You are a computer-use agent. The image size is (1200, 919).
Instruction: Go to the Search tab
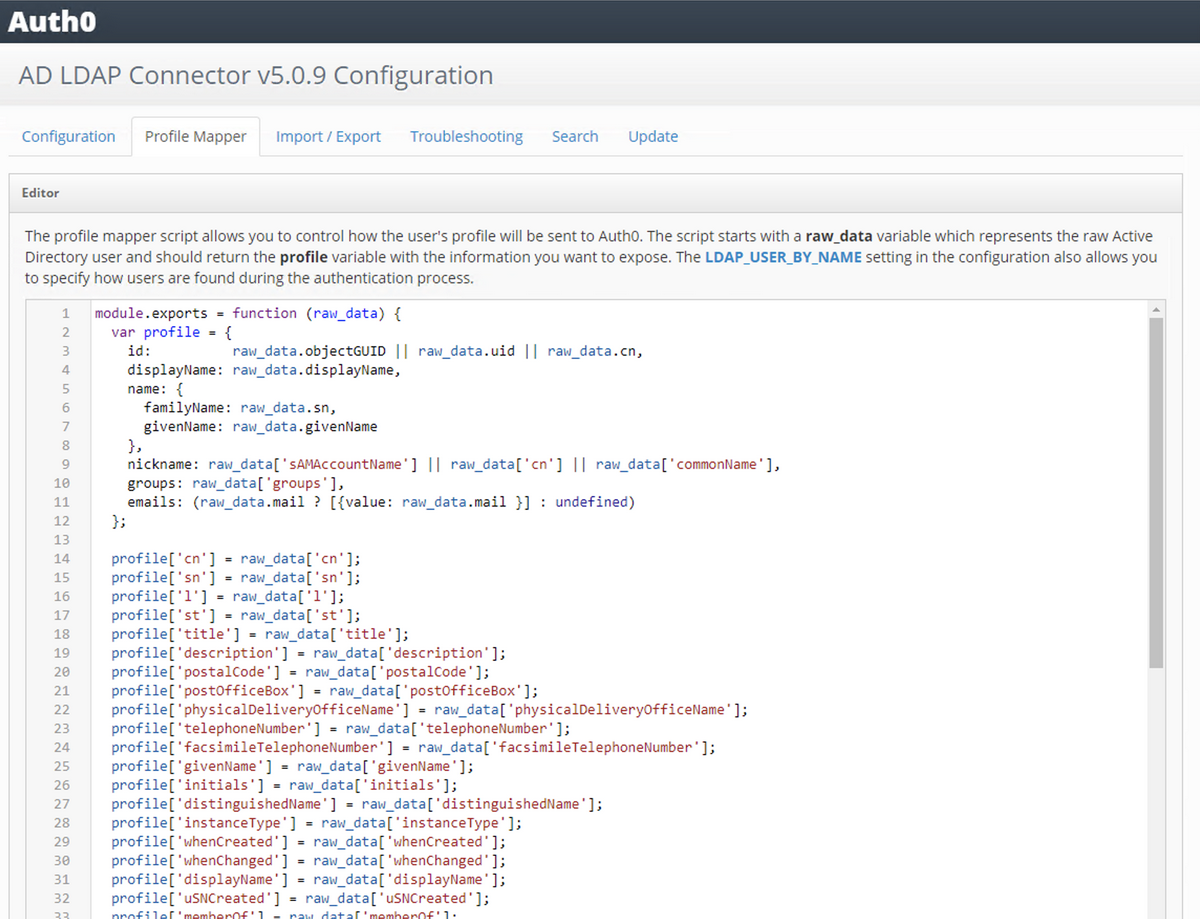575,136
